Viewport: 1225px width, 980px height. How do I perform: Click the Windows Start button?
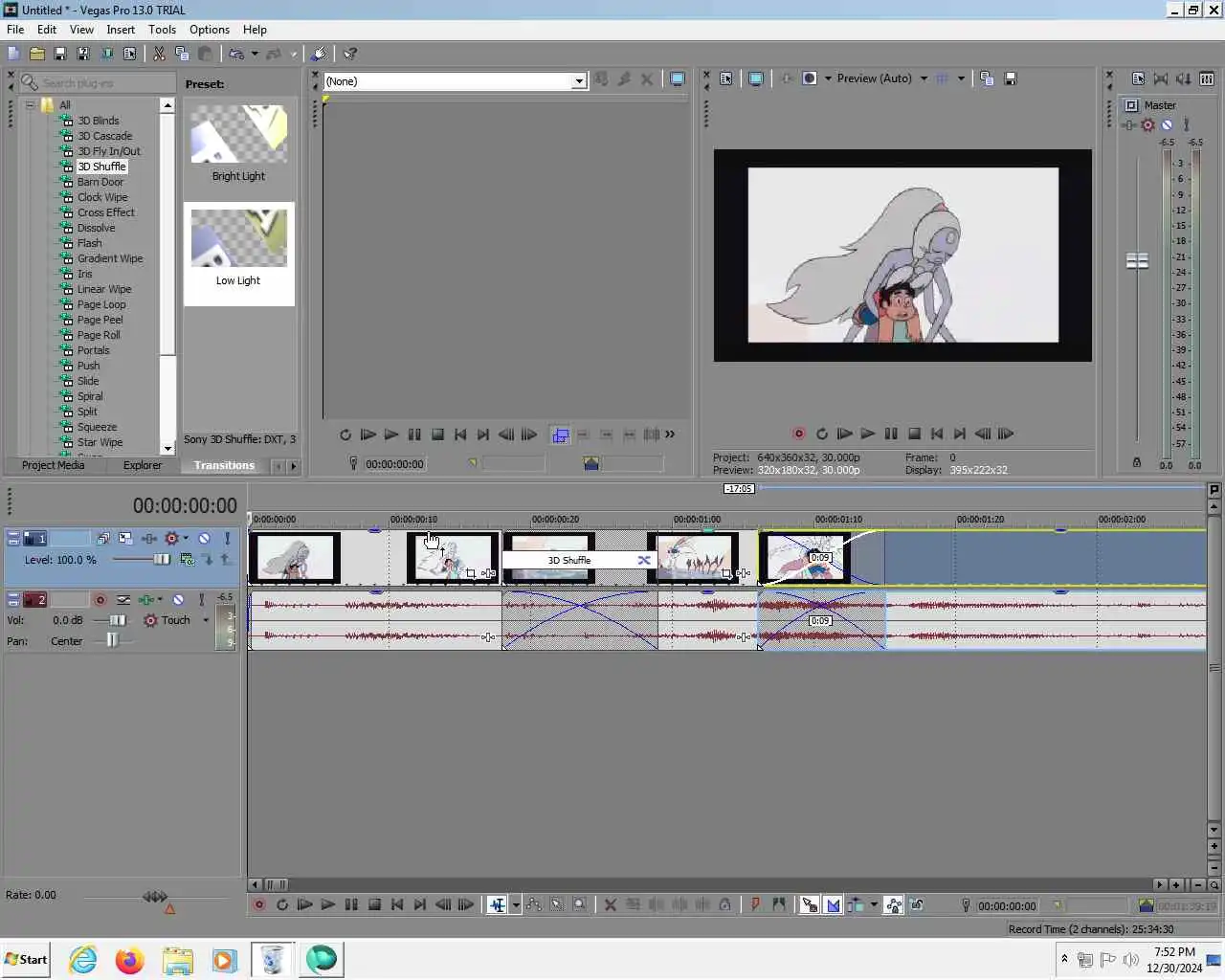click(26, 959)
